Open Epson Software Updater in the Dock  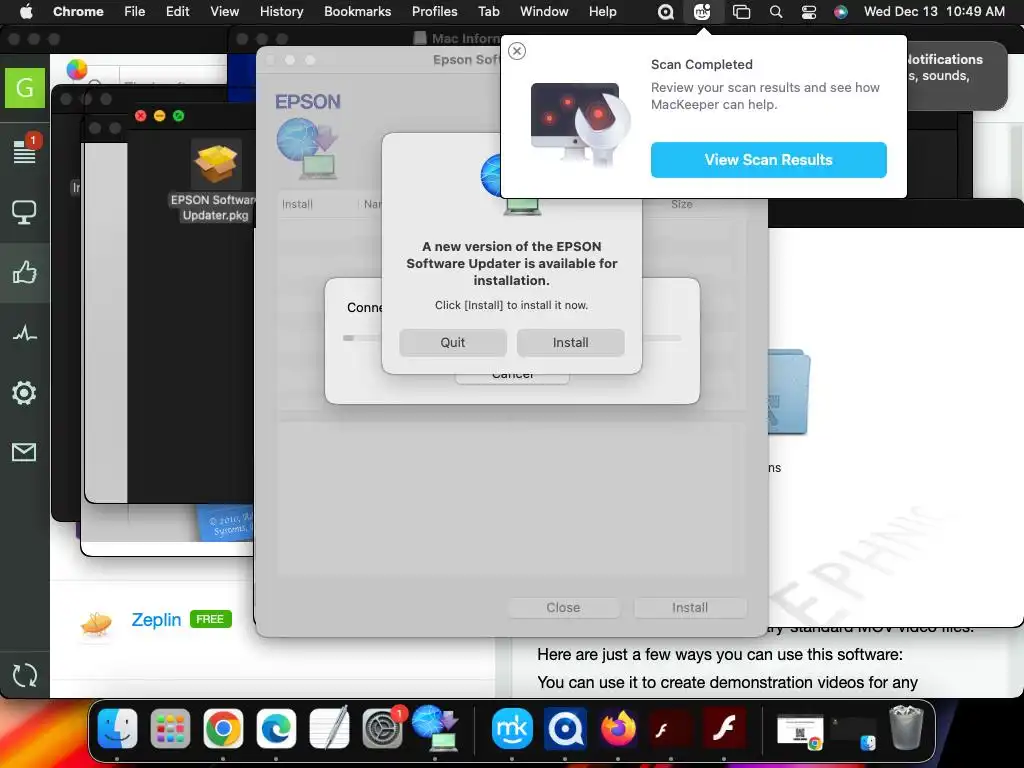tap(436, 728)
